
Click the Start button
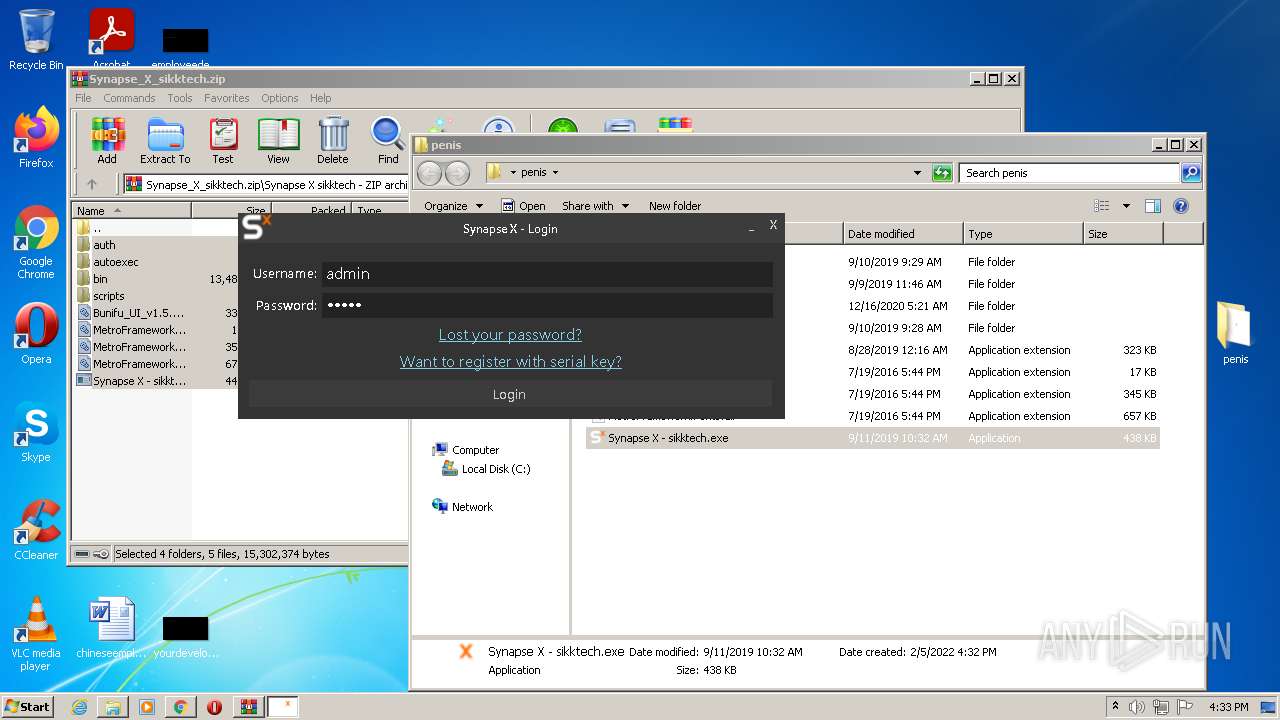[27, 706]
